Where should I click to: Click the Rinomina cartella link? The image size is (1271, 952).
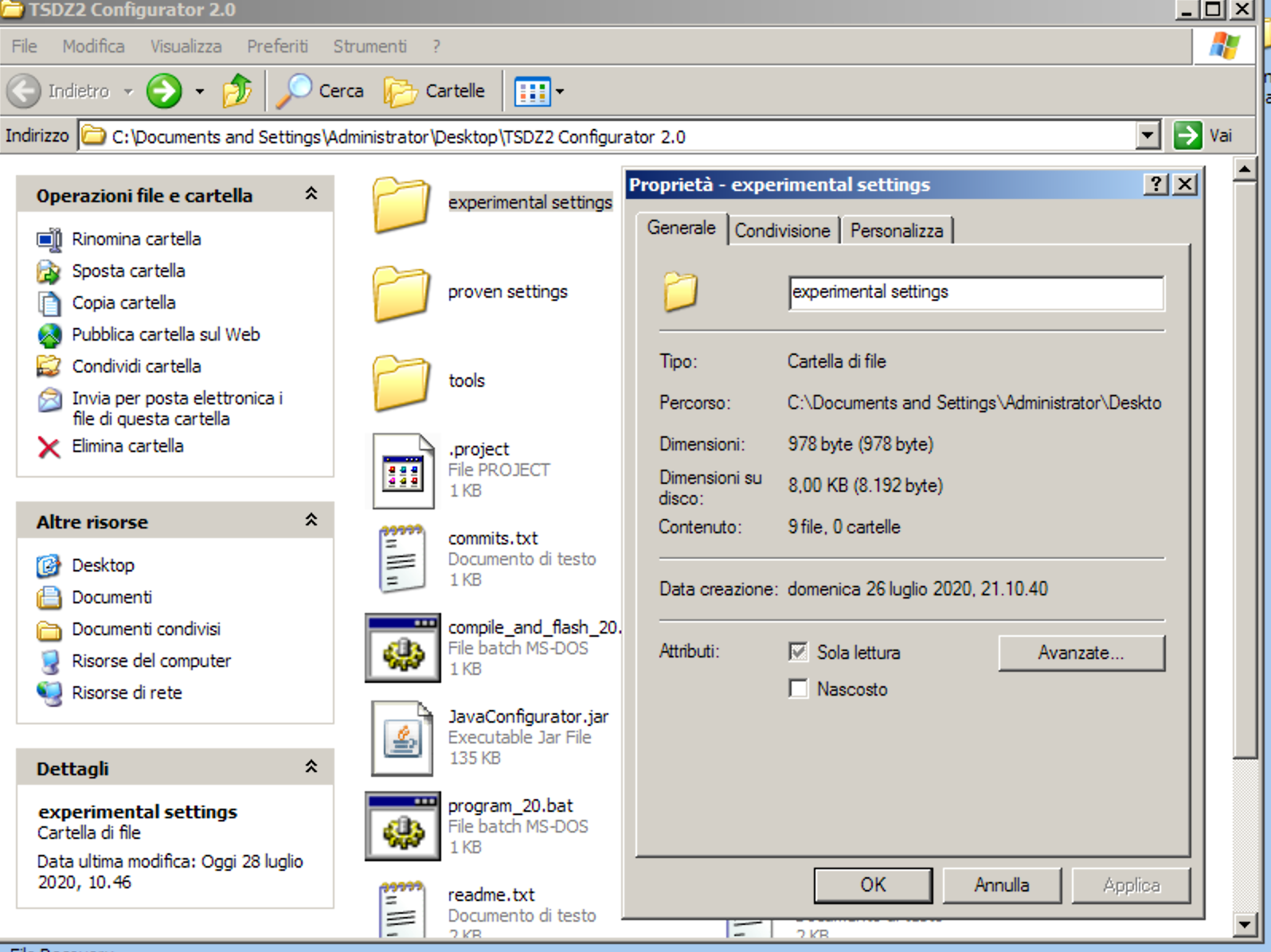pos(136,239)
